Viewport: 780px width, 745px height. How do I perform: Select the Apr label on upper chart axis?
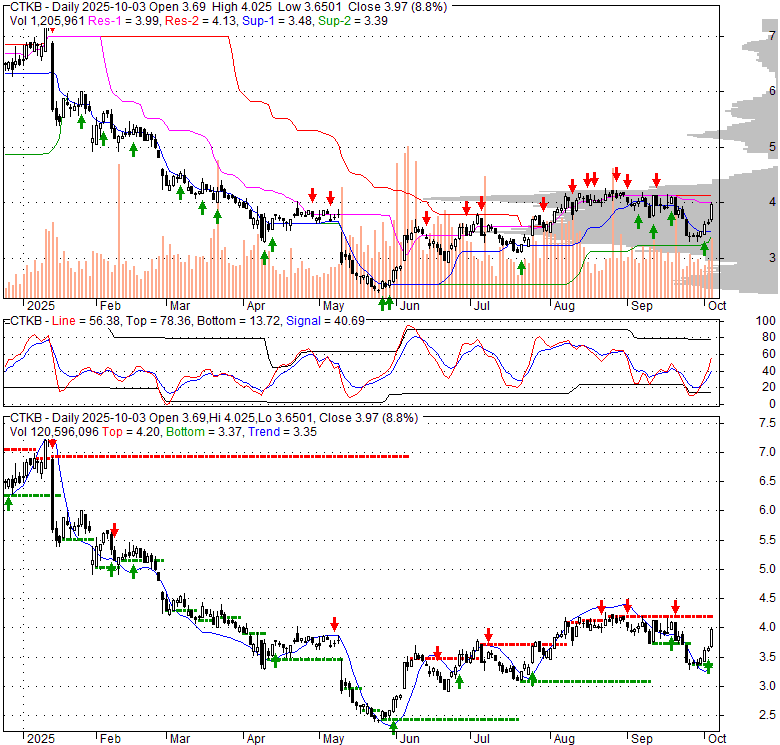[x=256, y=305]
